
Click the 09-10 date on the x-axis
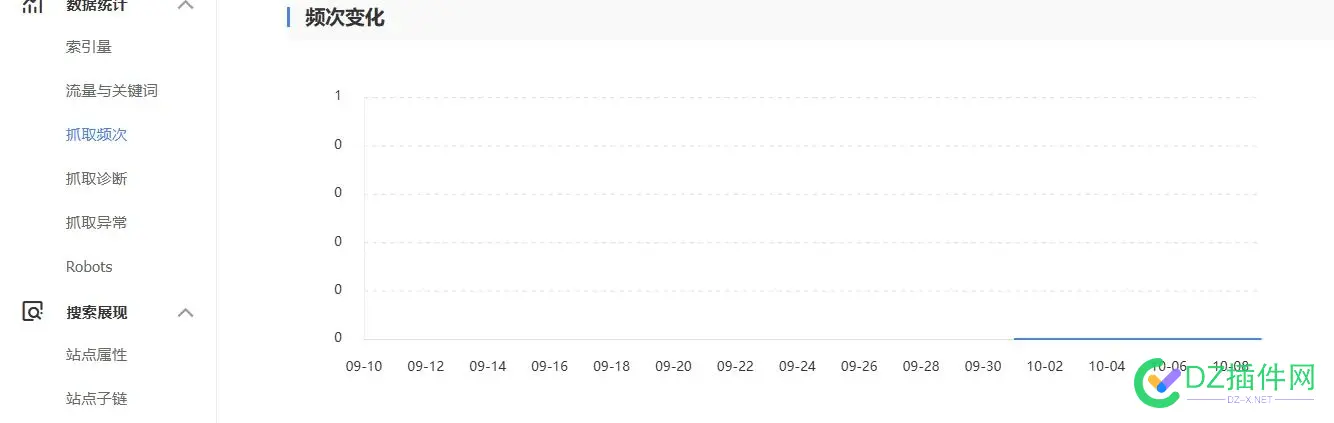tap(364, 366)
